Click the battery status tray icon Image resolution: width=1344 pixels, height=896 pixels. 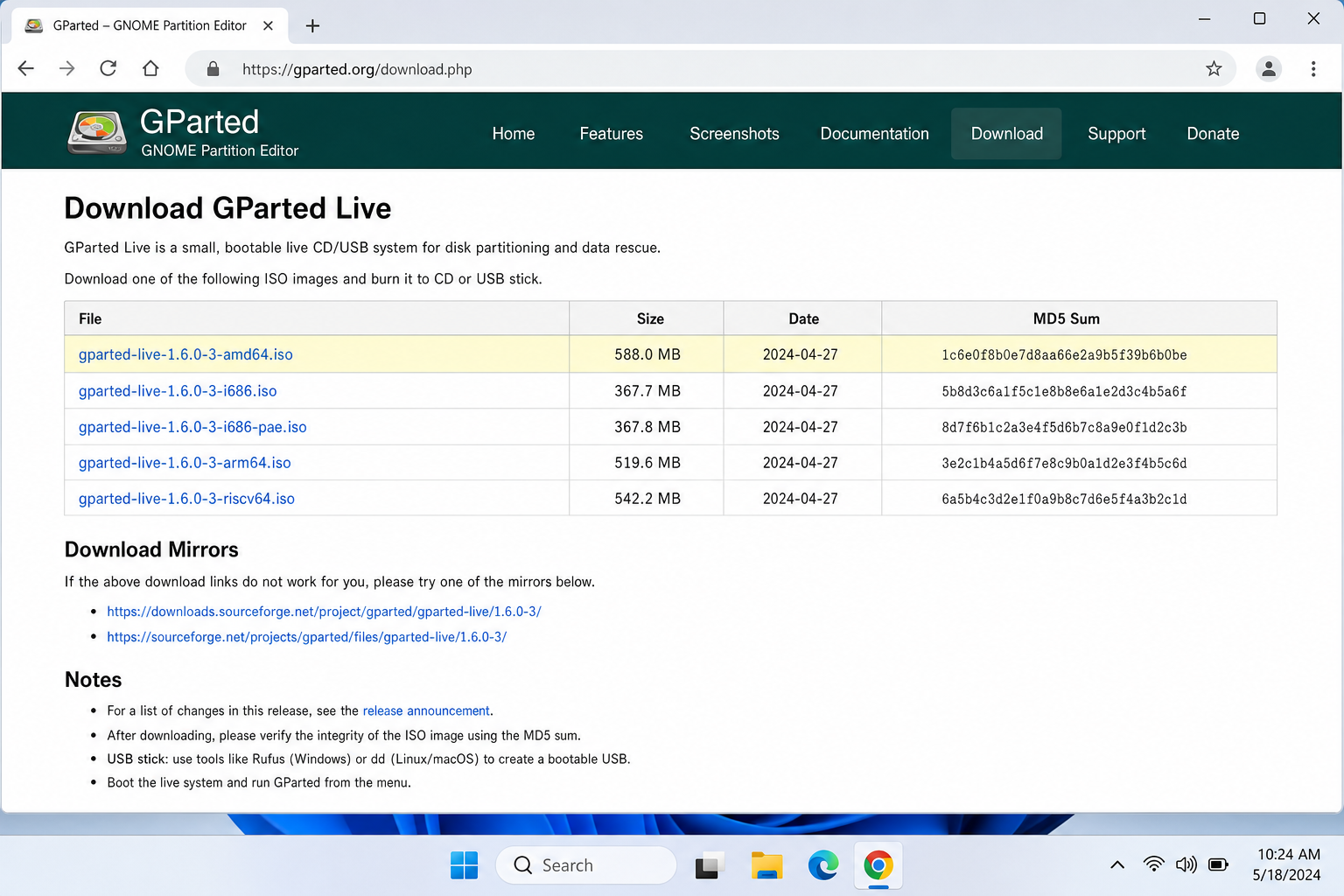click(x=1218, y=864)
